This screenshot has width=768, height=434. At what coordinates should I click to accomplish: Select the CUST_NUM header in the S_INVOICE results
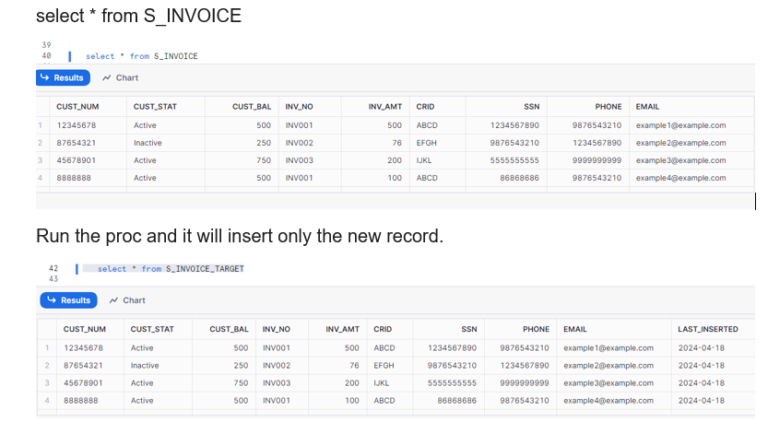tap(75, 106)
